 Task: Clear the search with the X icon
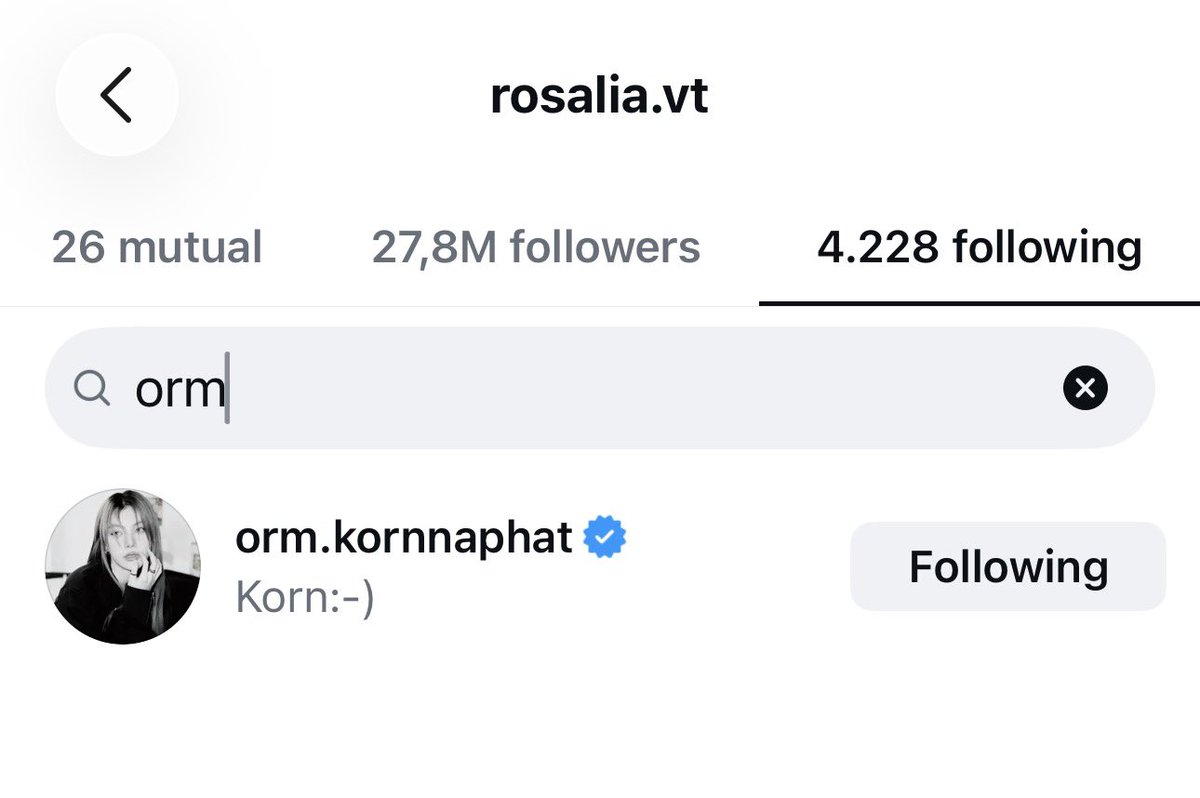click(x=1085, y=388)
